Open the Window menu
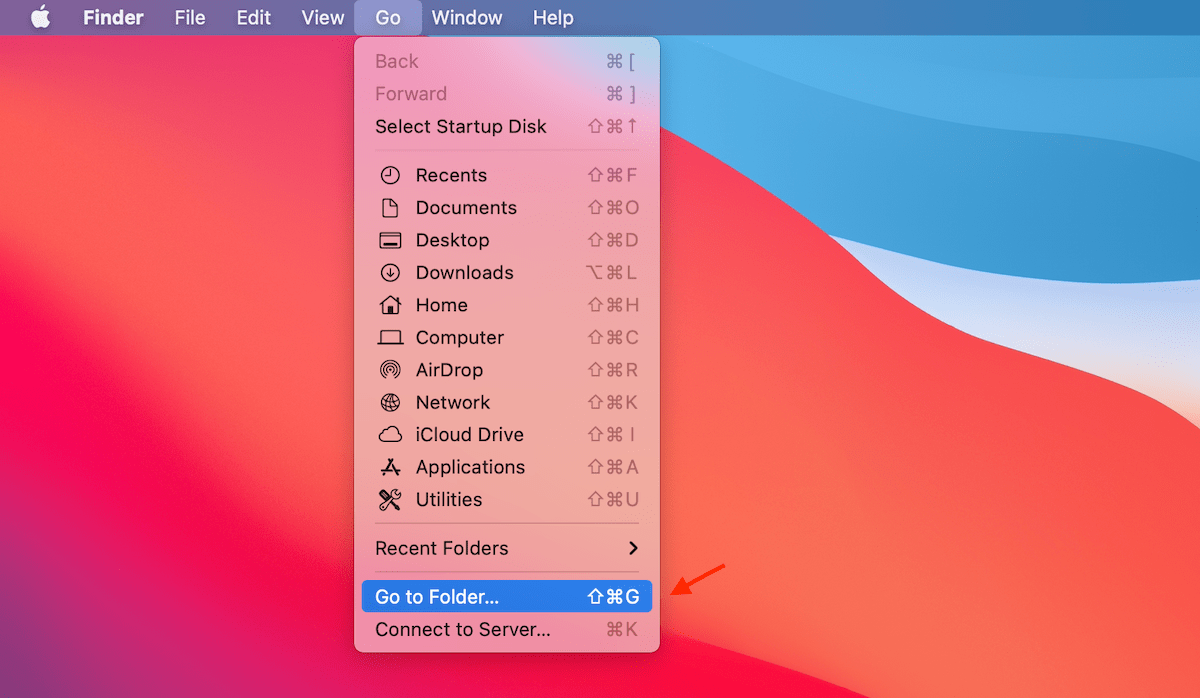1200x698 pixels. coord(467,18)
